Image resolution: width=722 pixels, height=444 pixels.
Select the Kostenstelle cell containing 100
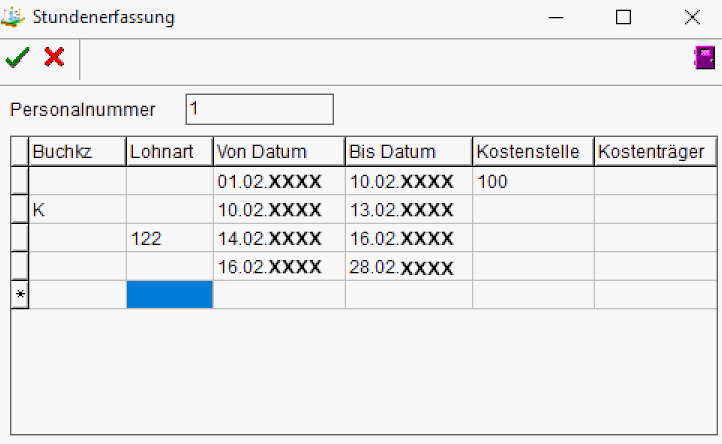(x=532, y=182)
